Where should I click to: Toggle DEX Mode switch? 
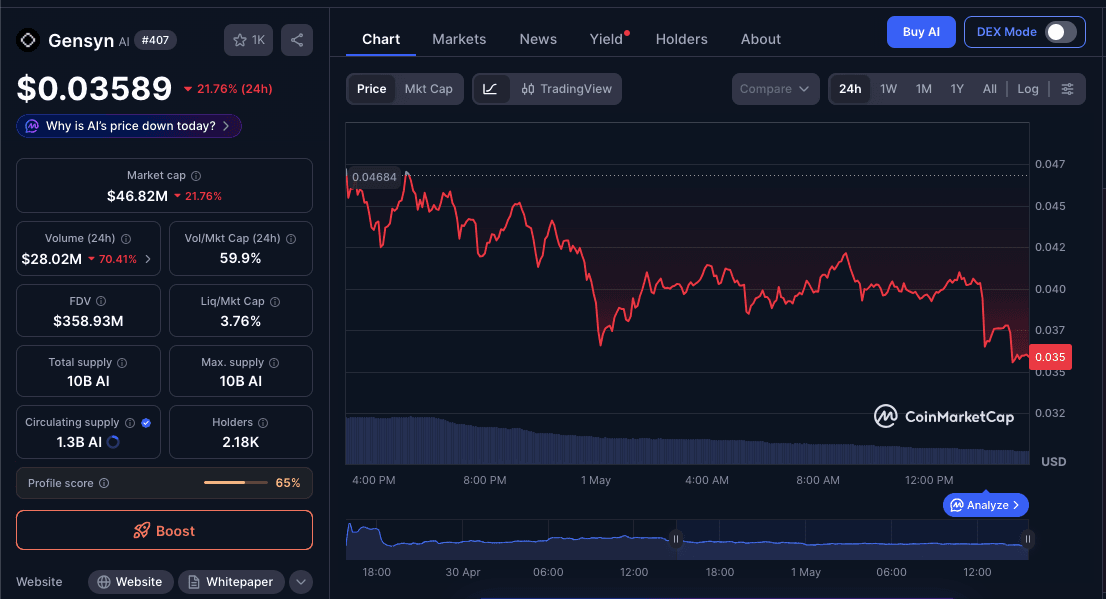1061,32
